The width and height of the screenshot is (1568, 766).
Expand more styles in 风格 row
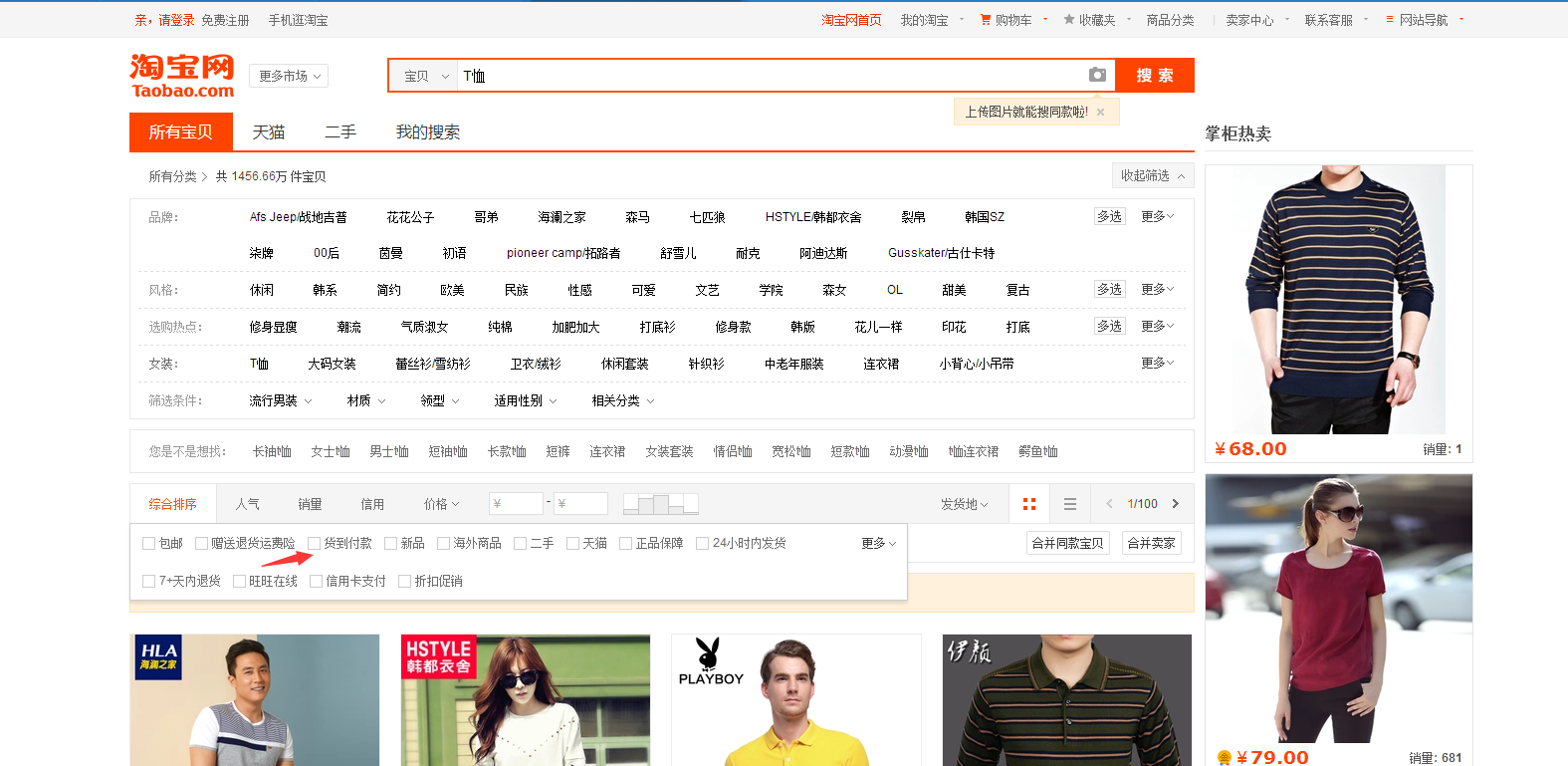click(x=1158, y=289)
